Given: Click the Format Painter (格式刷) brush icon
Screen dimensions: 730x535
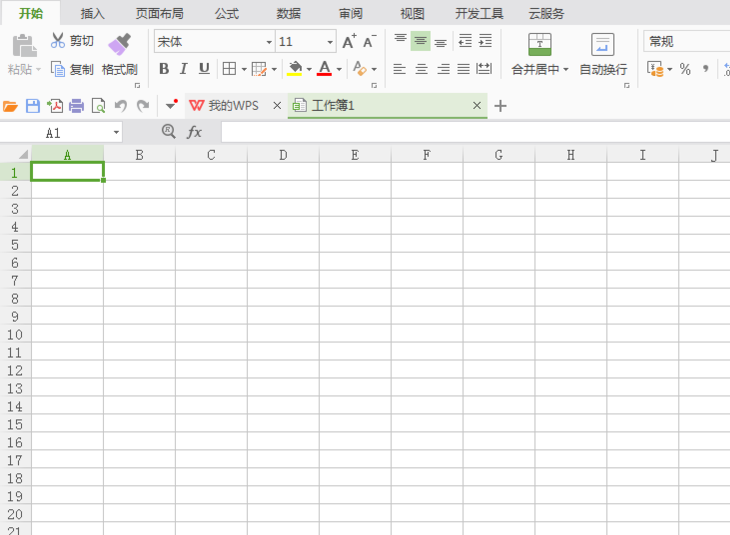Looking at the screenshot, I should (x=119, y=45).
